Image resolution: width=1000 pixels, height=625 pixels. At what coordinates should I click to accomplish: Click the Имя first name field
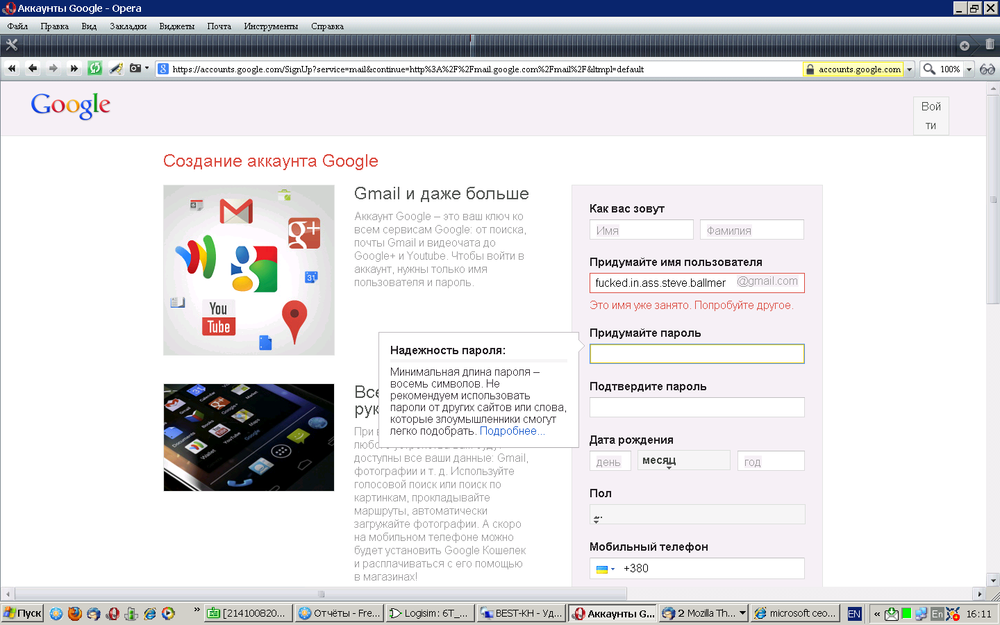tap(641, 229)
